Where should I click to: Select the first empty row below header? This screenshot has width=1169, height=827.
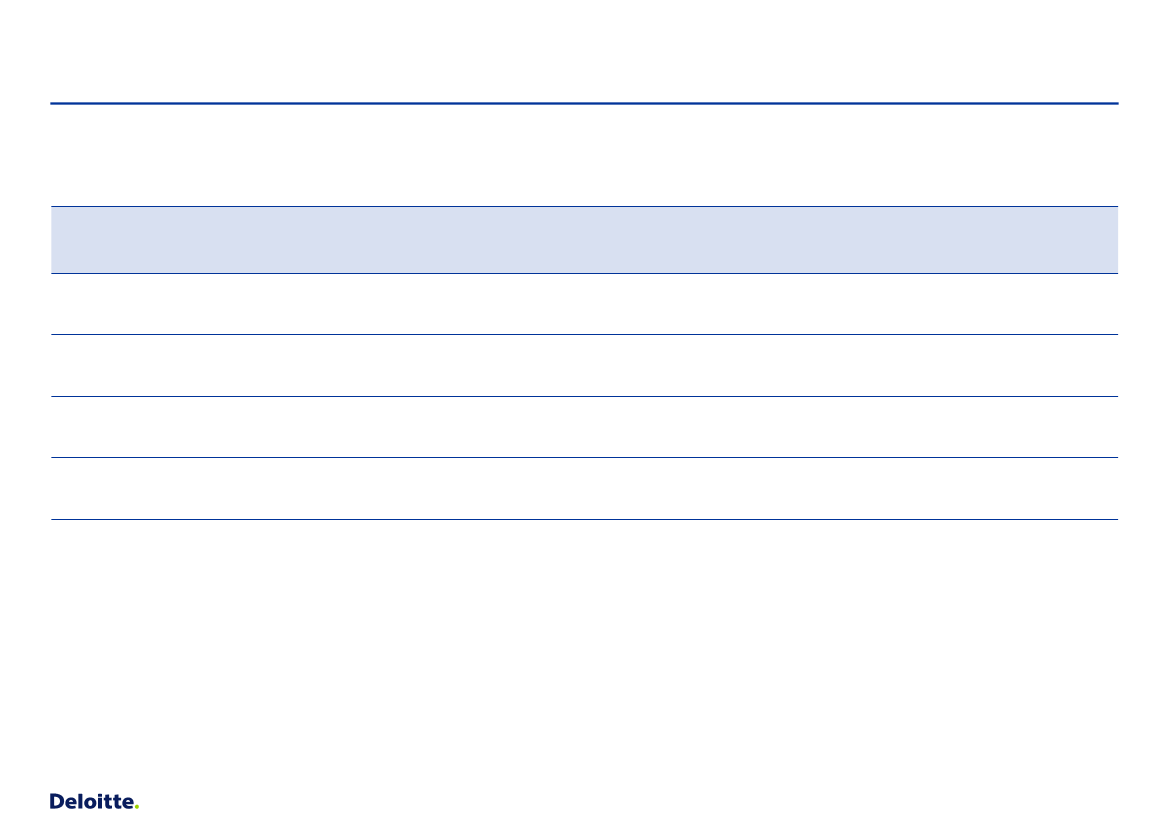[584, 304]
